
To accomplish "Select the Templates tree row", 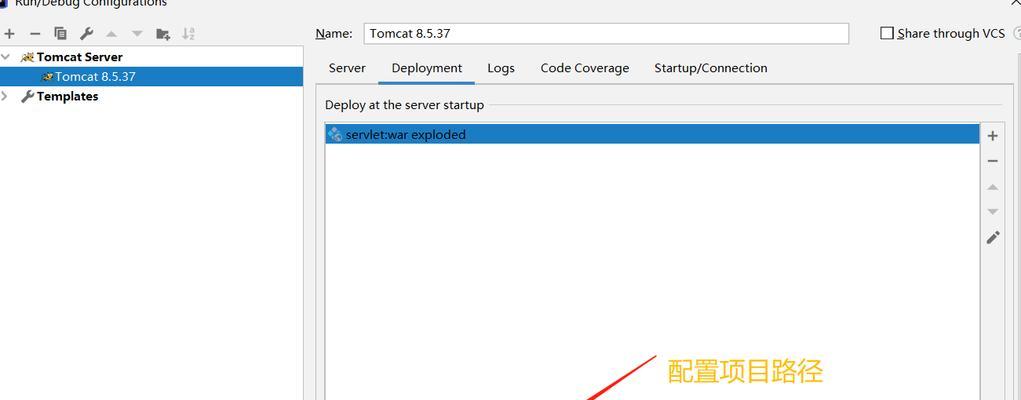I will 151,96.
